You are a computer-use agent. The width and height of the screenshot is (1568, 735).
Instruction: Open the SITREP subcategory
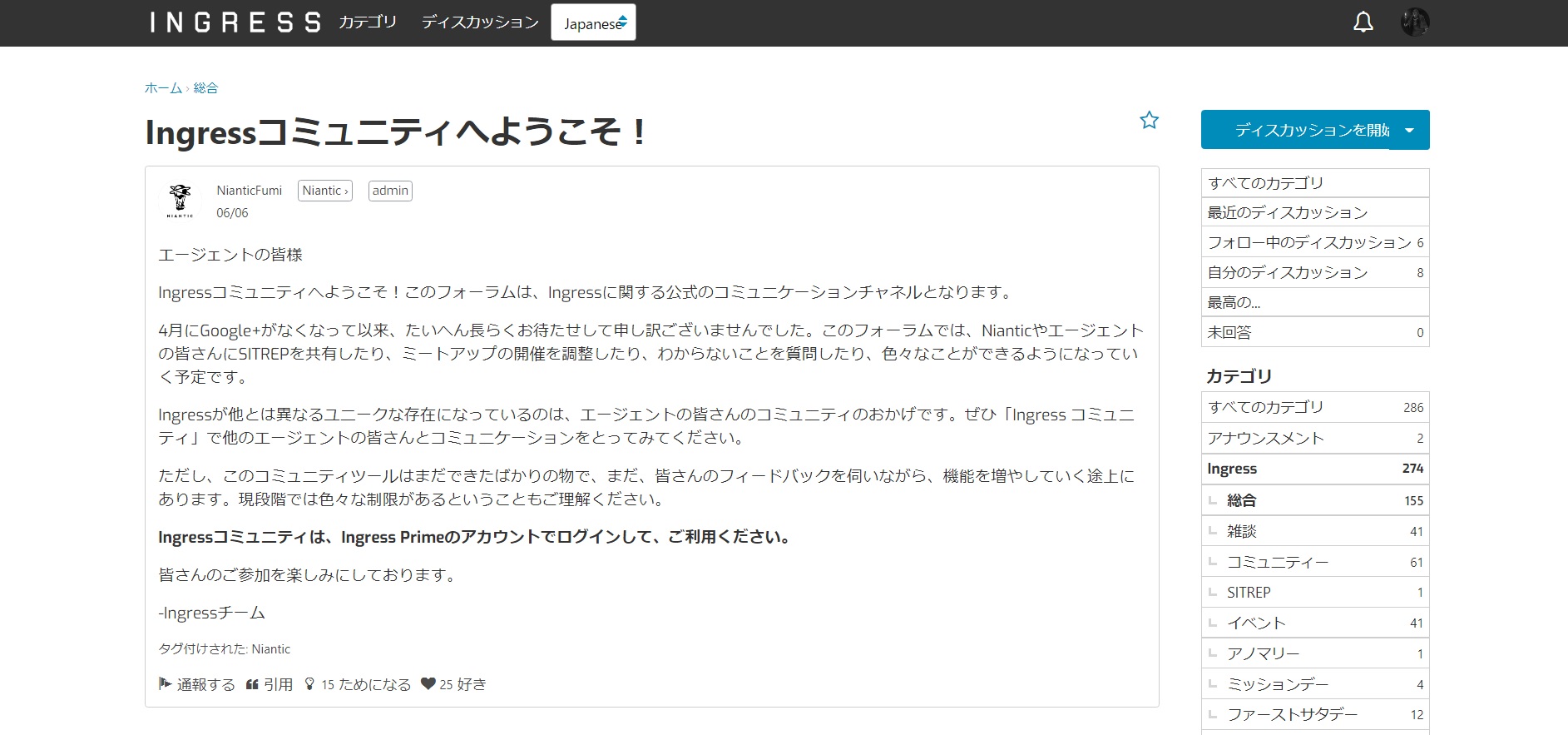click(1315, 593)
